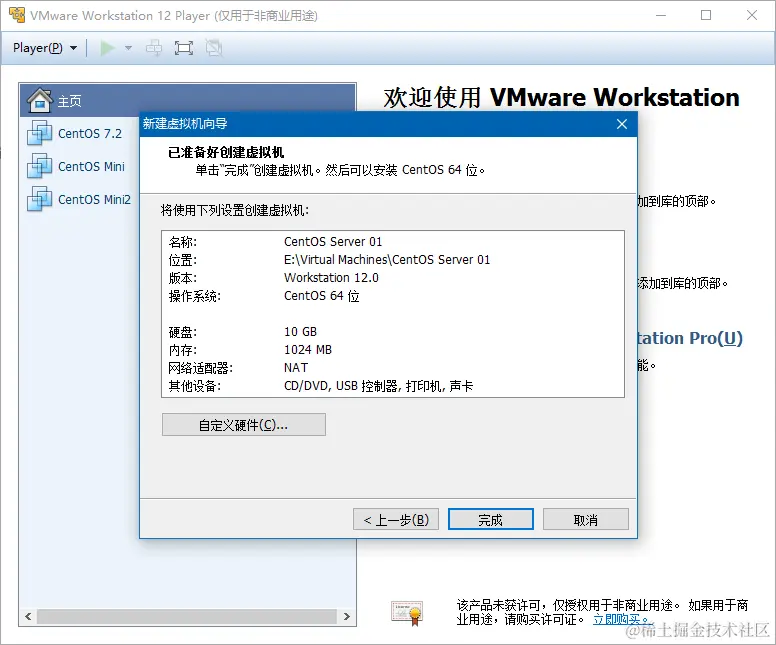Select the Home (主页) item
Viewport: 776px width, 645px height.
pyautogui.click(x=188, y=100)
